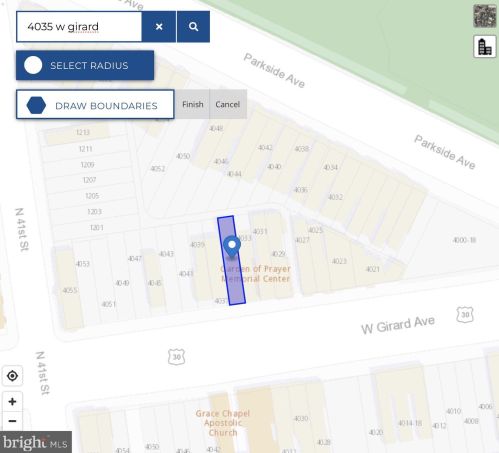Click the blue map location pin
This screenshot has height=453, width=499.
click(232, 247)
